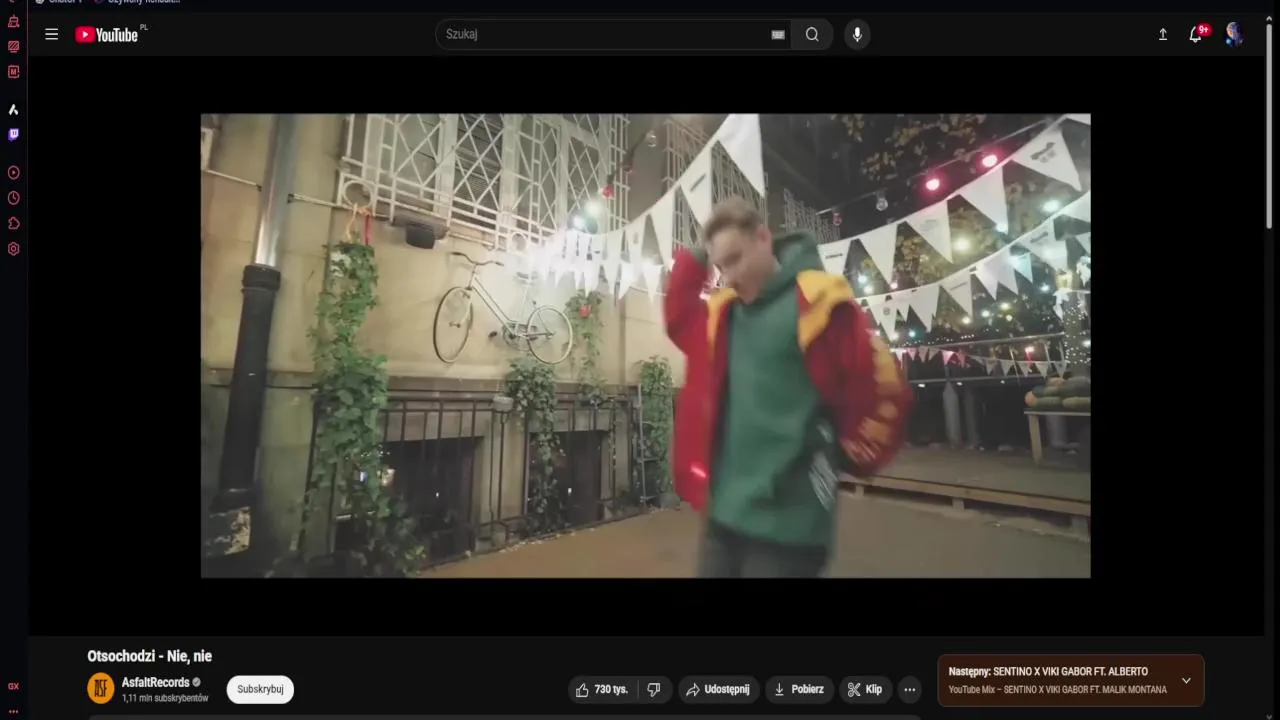Open sidebar three-dots setup menu
Image resolution: width=1280 pixels, height=720 pixels.
click(x=13, y=711)
